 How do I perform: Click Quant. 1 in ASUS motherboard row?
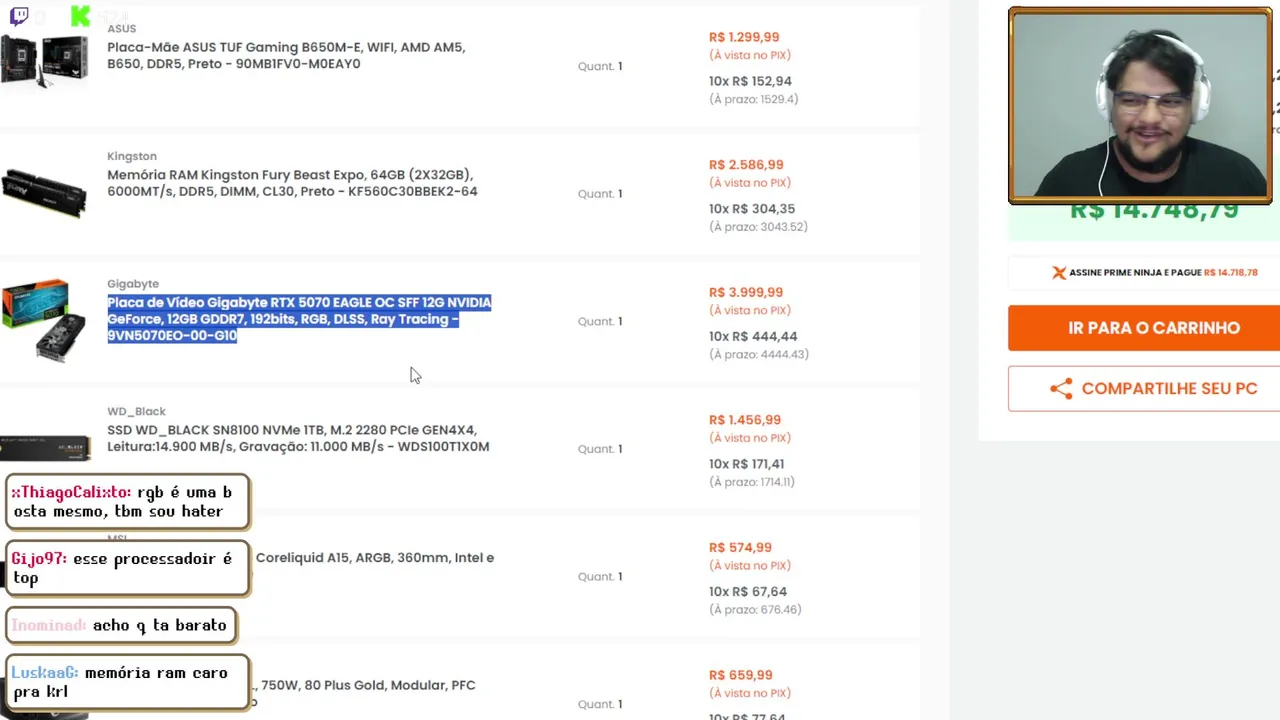click(x=600, y=66)
